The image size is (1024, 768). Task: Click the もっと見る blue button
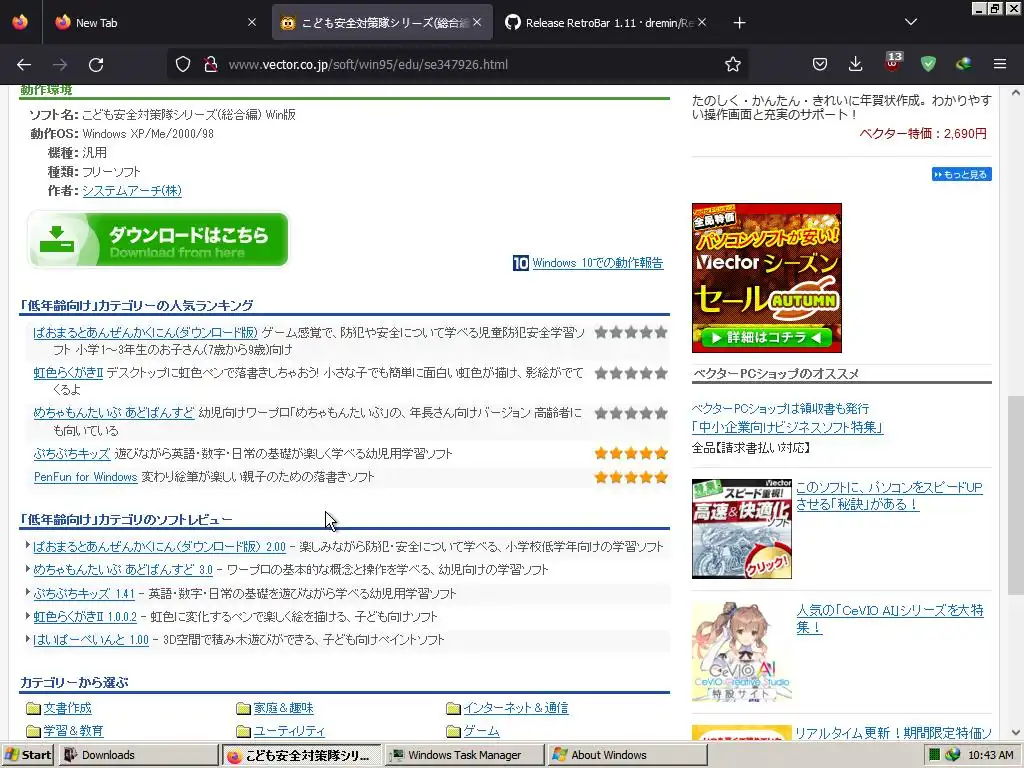(x=962, y=174)
